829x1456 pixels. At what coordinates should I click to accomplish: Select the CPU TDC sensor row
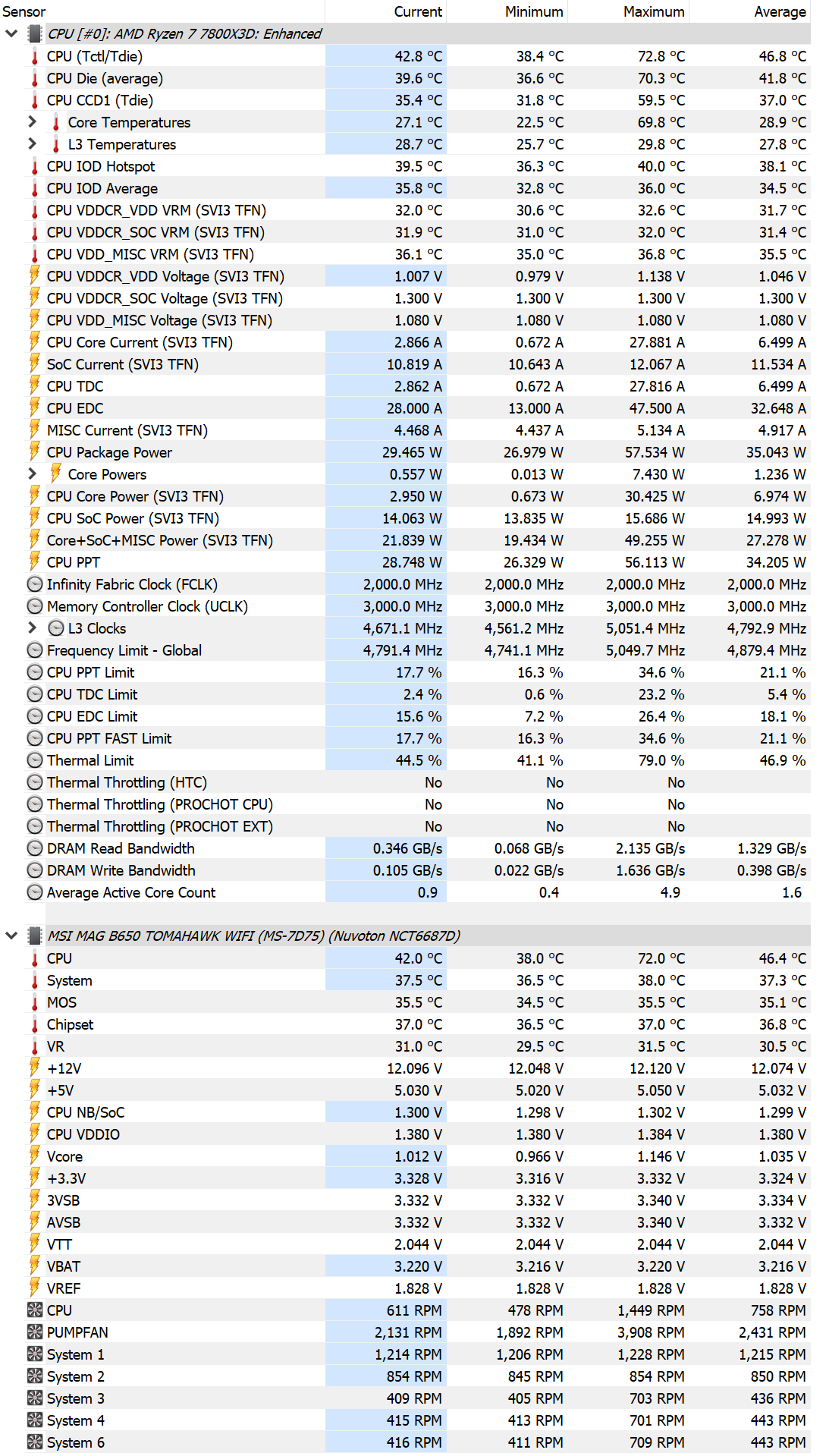[405, 386]
